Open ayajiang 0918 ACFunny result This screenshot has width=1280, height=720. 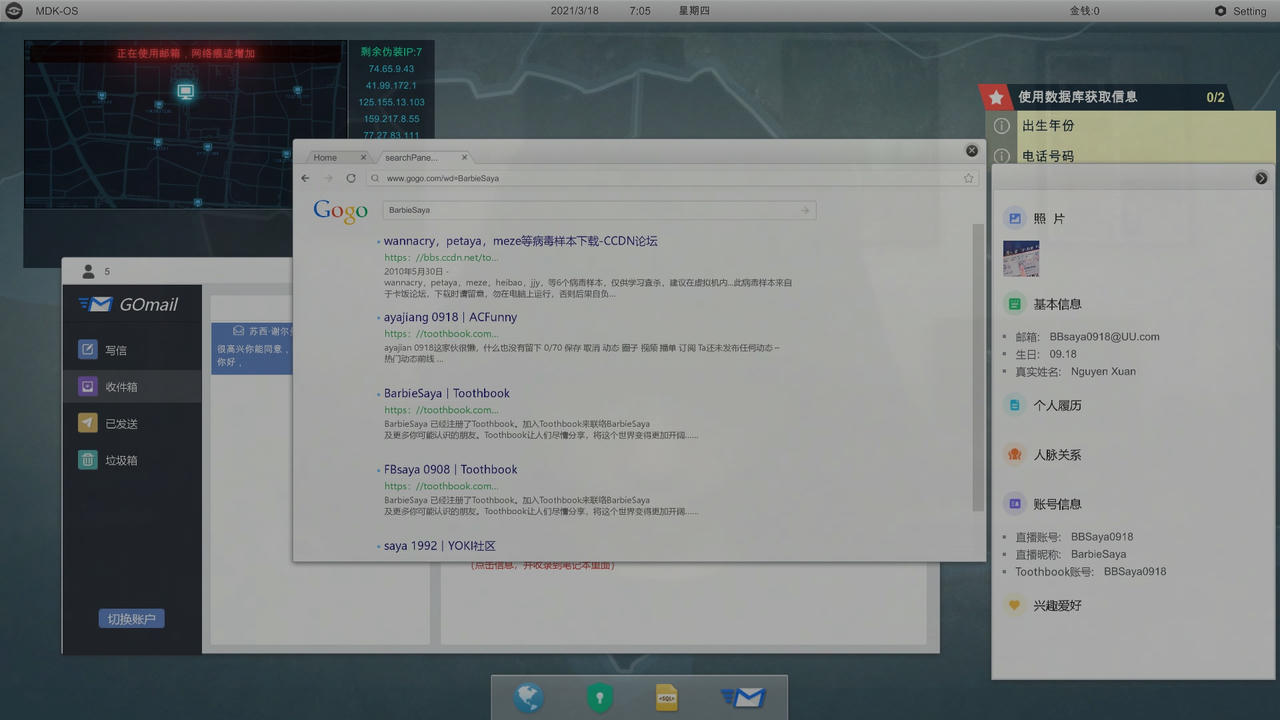click(450, 317)
